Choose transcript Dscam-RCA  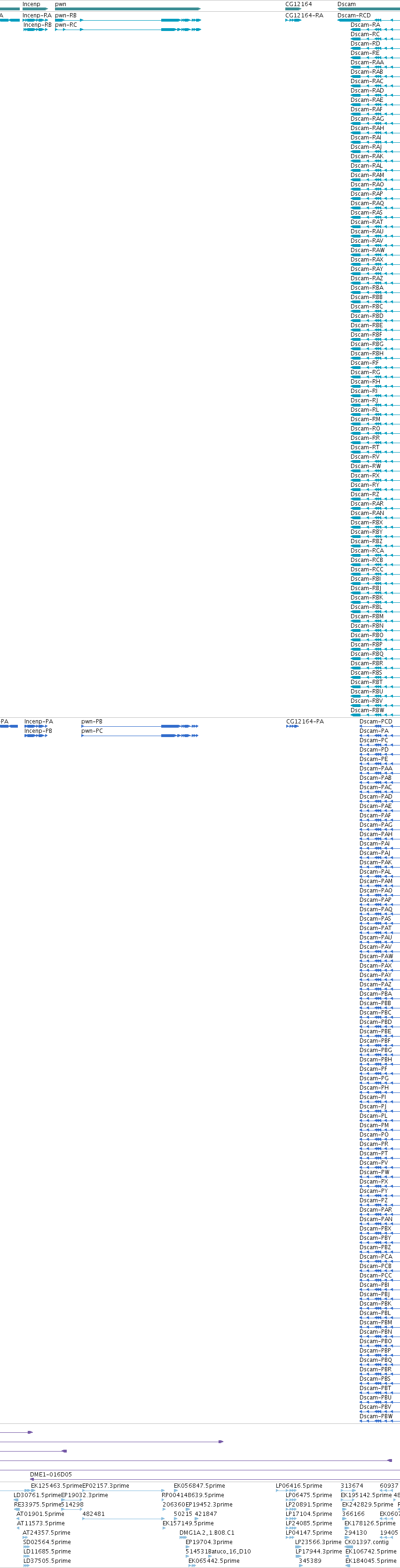pyautogui.click(x=367, y=550)
